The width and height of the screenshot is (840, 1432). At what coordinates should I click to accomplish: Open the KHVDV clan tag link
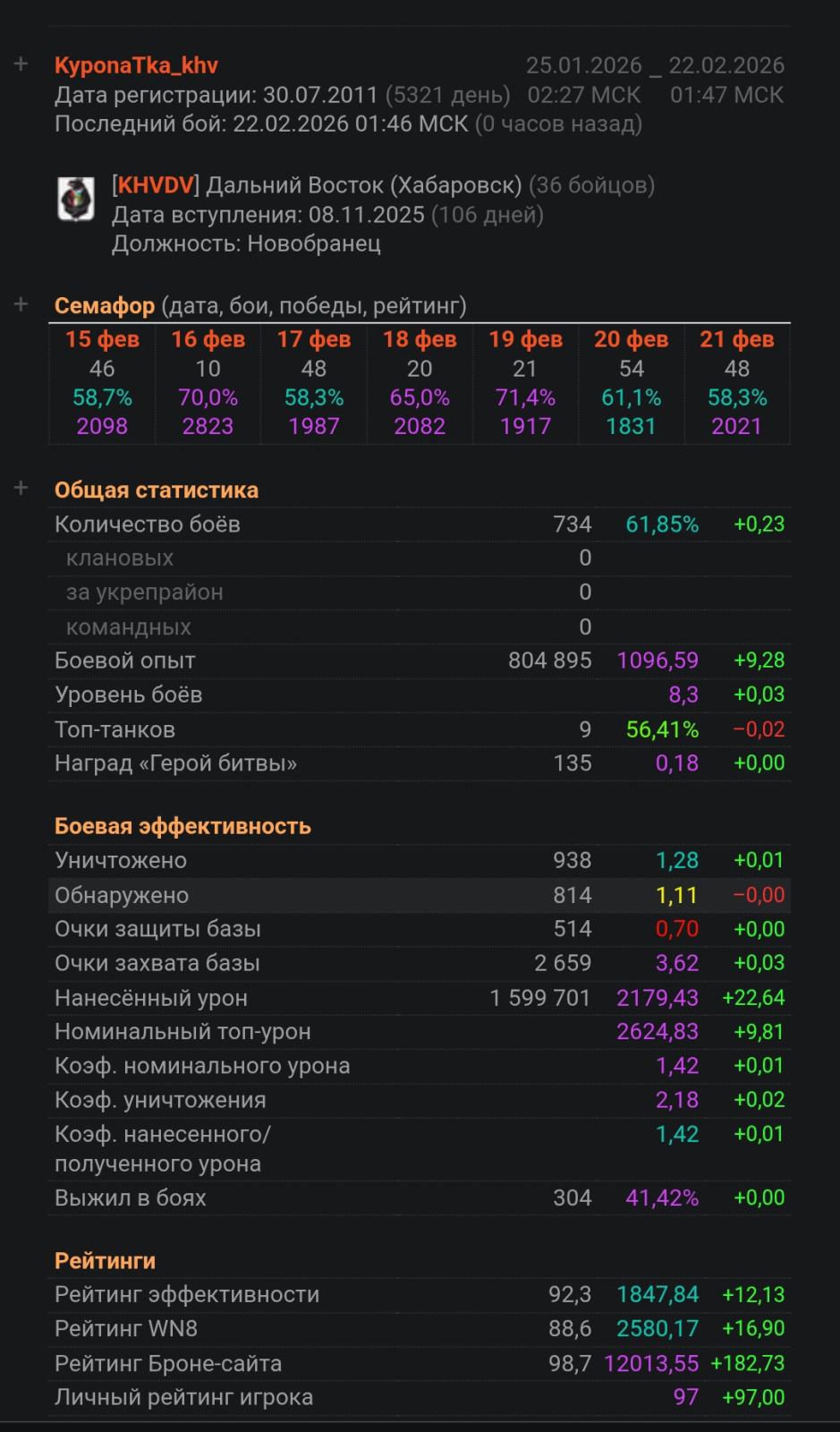tap(157, 185)
